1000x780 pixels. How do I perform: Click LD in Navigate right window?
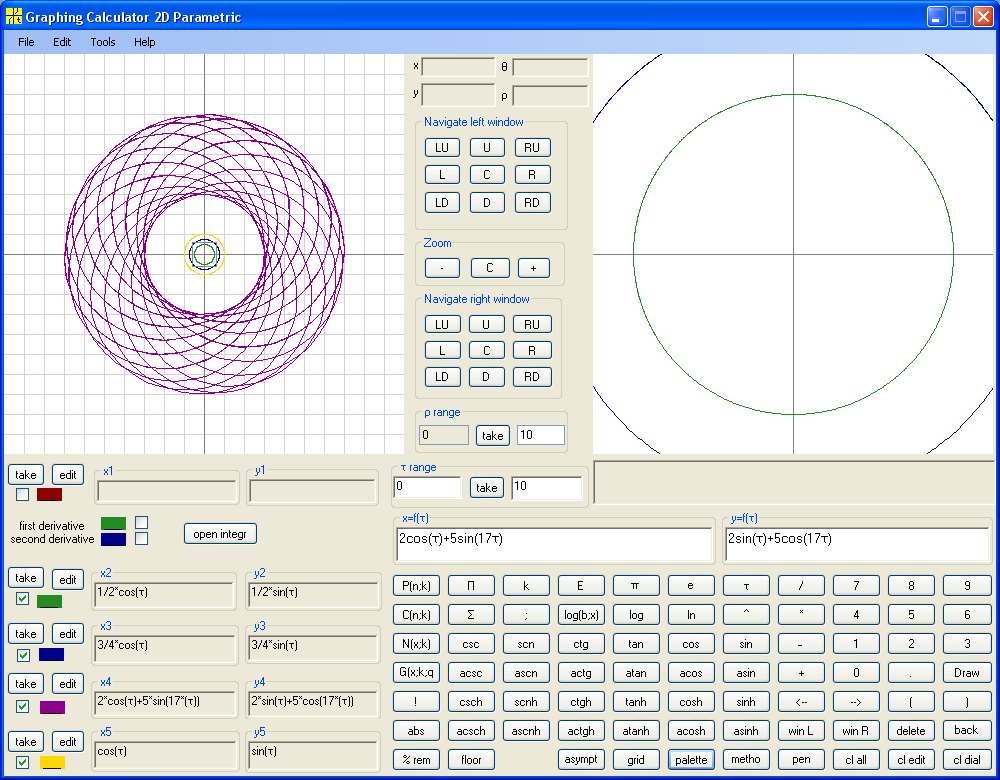[x=442, y=377]
